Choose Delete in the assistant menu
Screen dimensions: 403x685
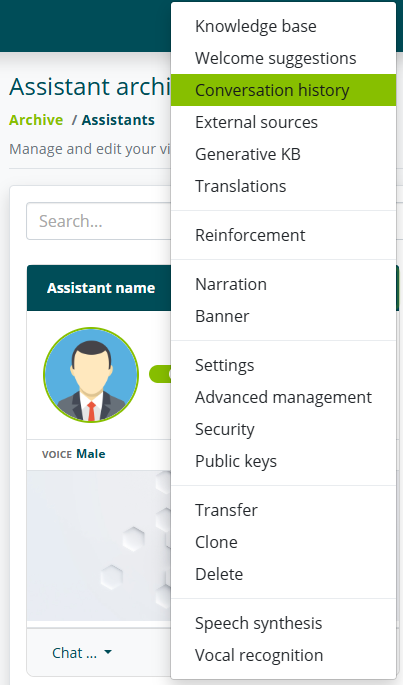(283, 574)
